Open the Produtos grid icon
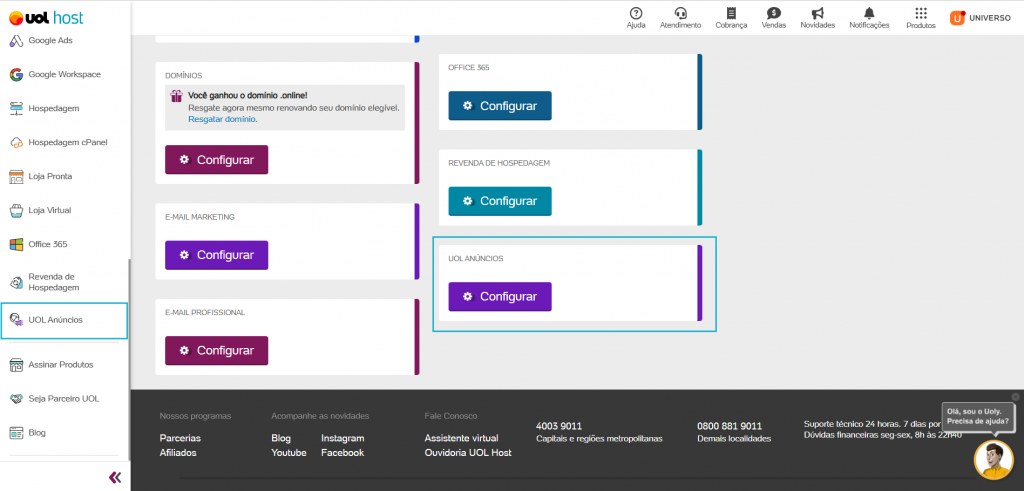This screenshot has width=1024, height=491. click(921, 18)
